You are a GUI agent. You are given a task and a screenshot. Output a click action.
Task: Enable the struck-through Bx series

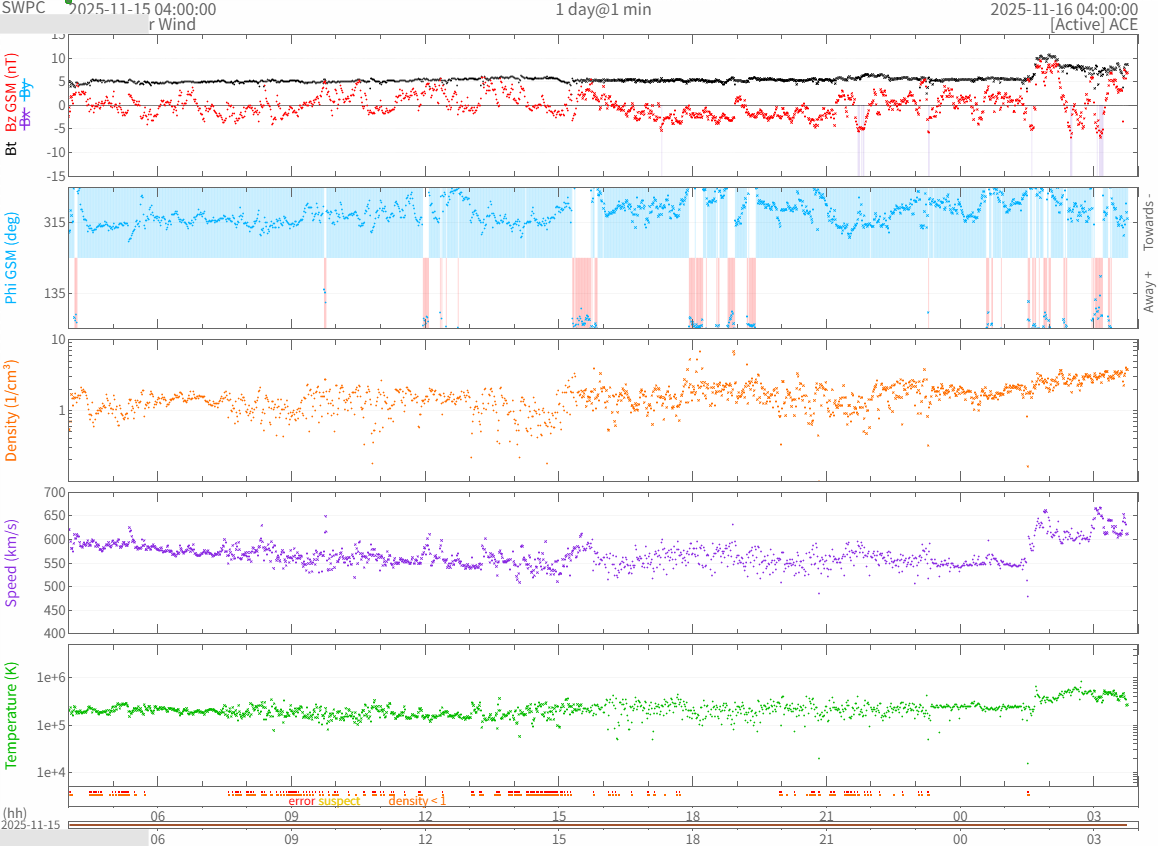[27, 115]
